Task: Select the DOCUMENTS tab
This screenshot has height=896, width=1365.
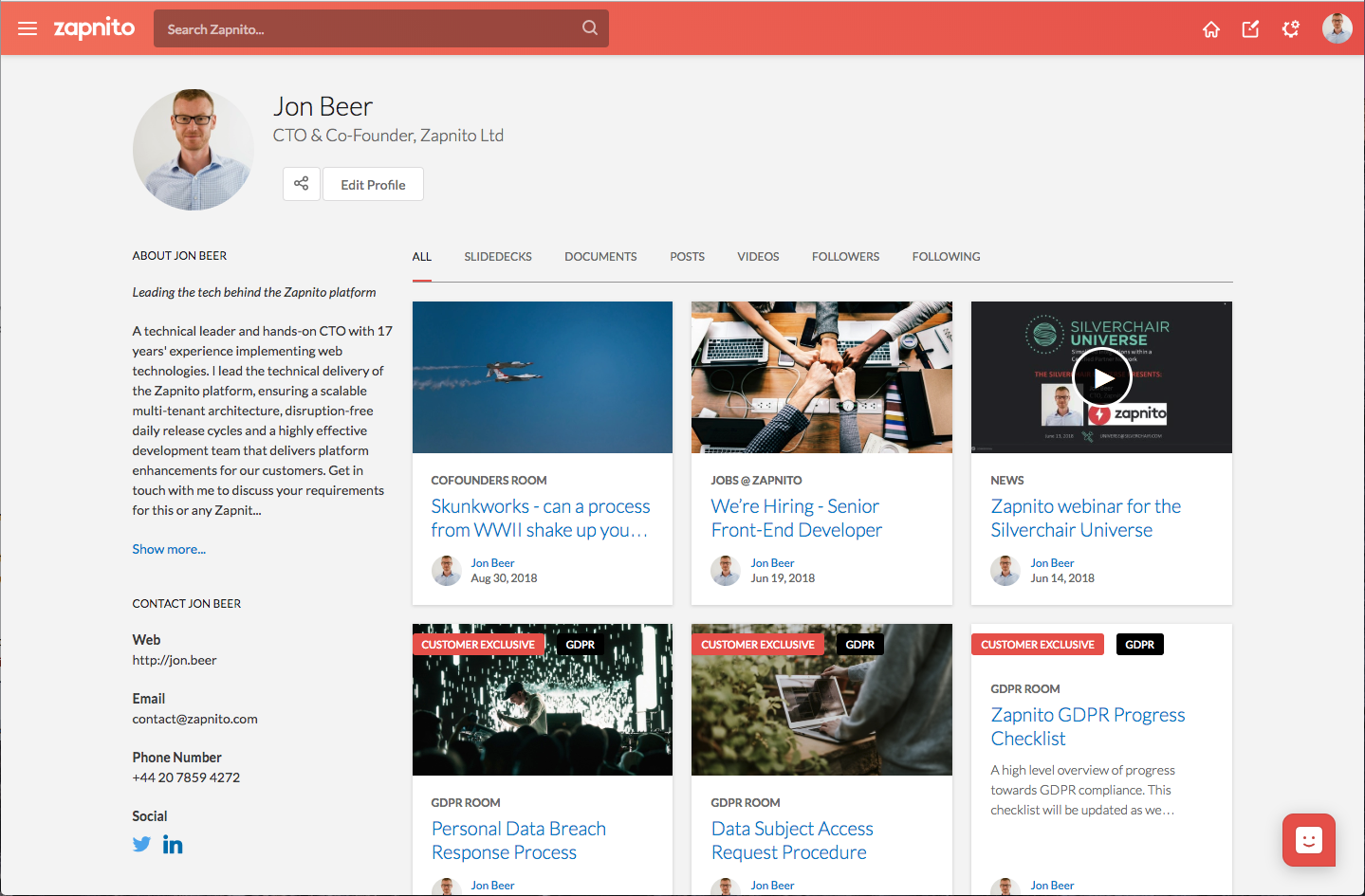Action: tap(599, 256)
